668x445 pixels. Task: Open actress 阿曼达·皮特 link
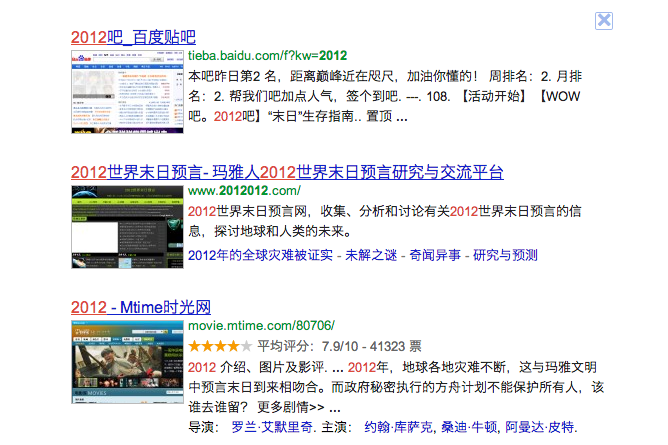pyautogui.click(x=540, y=427)
